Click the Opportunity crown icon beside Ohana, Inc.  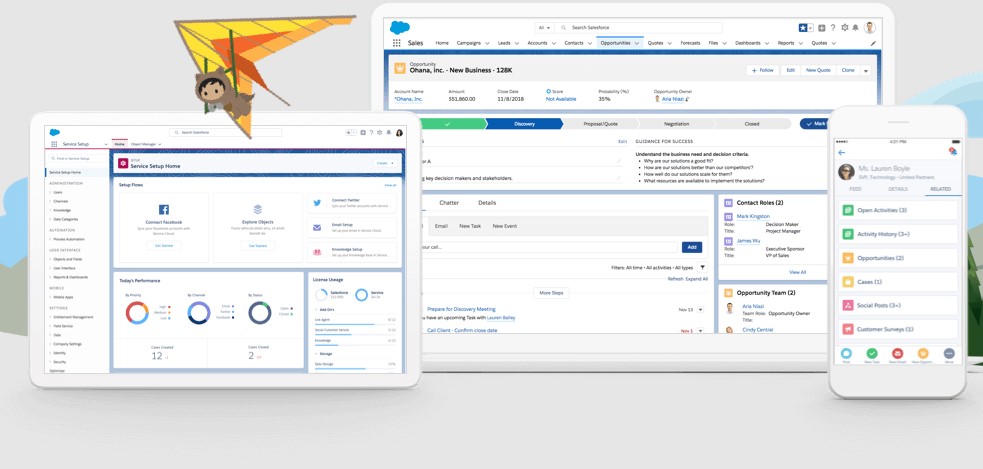coord(399,68)
